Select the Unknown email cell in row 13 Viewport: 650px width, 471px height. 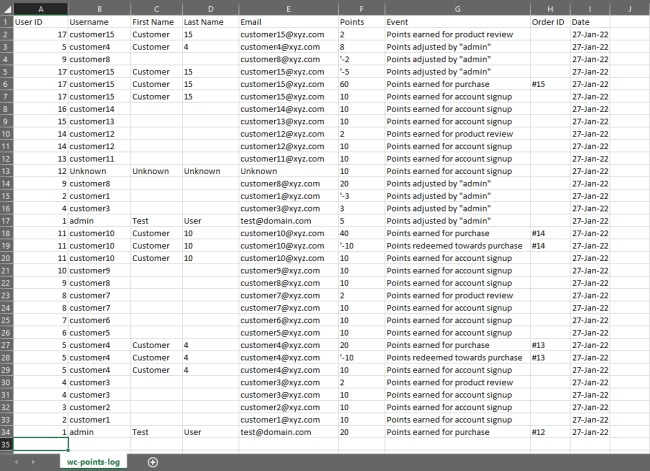tap(289, 171)
